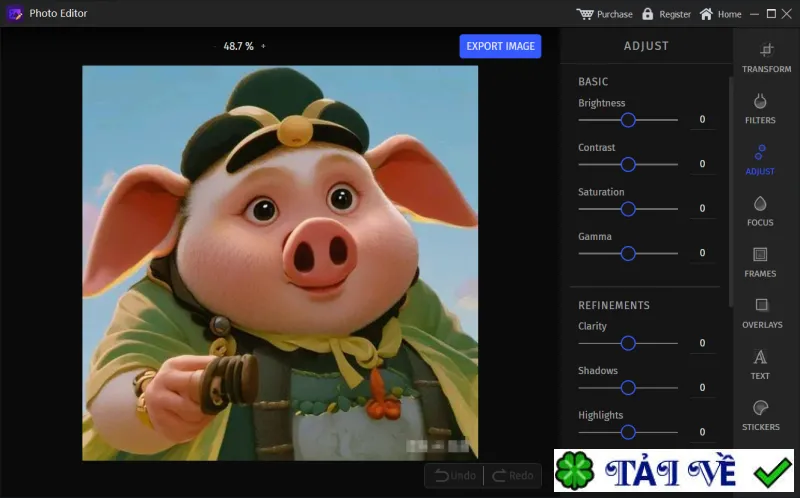Click the Saturation slider handle
This screenshot has height=498, width=800.
coord(628,209)
